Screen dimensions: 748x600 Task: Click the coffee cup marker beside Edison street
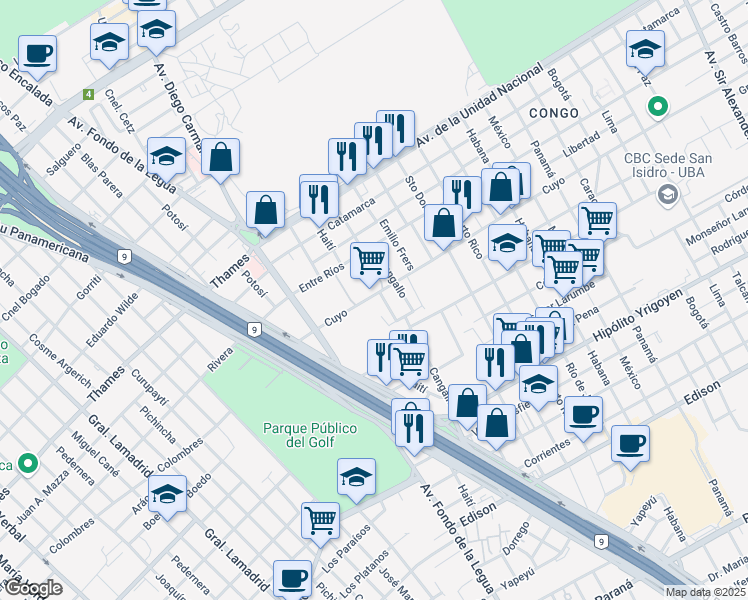[631, 445]
